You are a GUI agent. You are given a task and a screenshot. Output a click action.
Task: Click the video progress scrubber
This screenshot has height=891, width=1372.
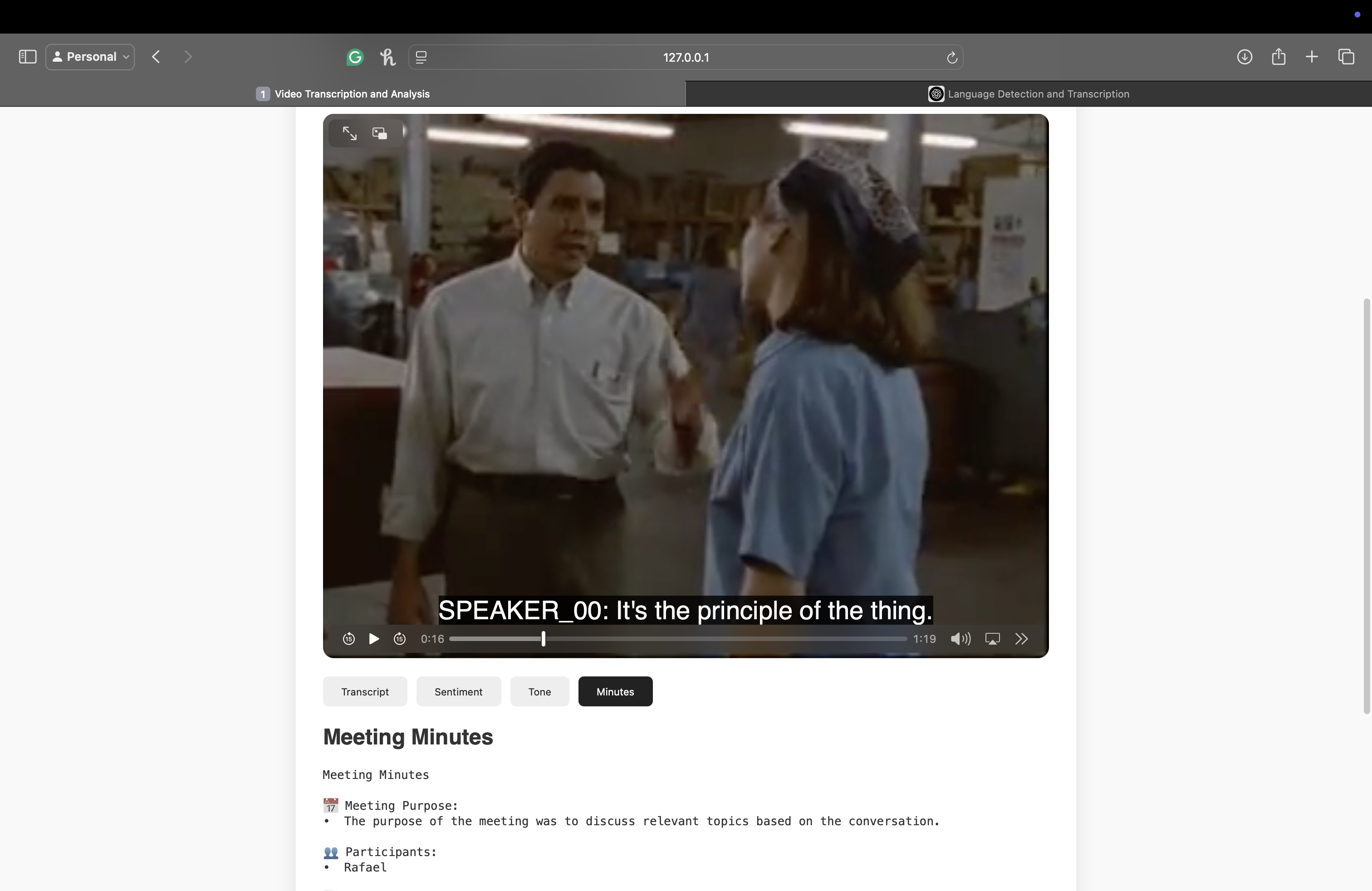[543, 639]
